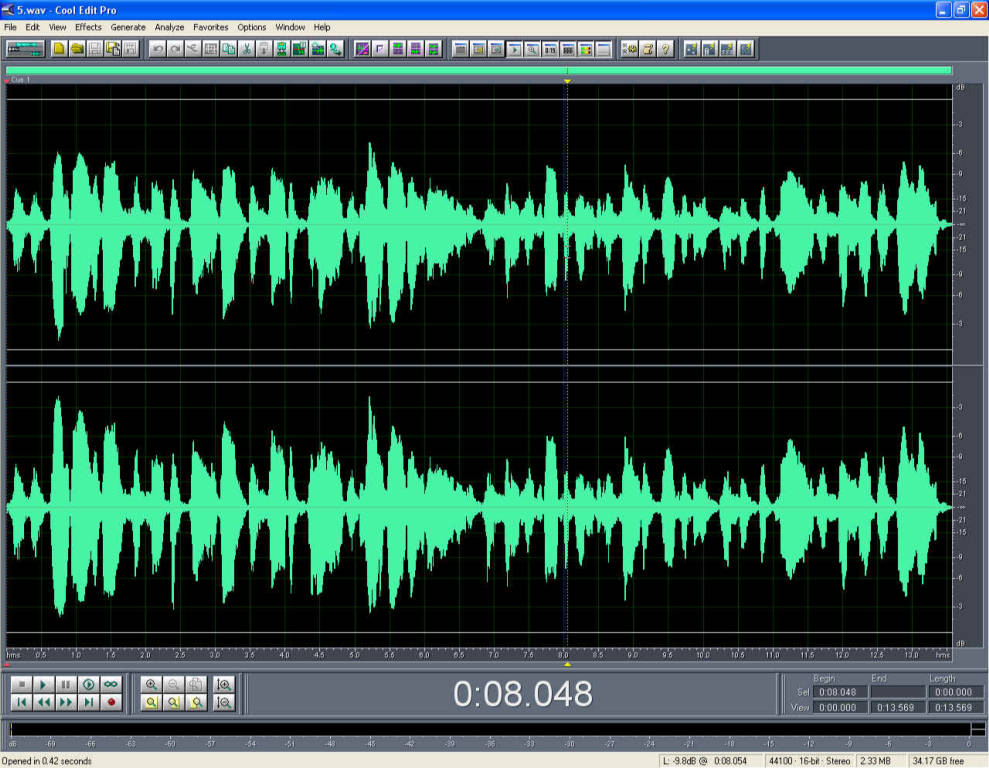Click the green horizontal scroll bar above waveform

click(478, 70)
